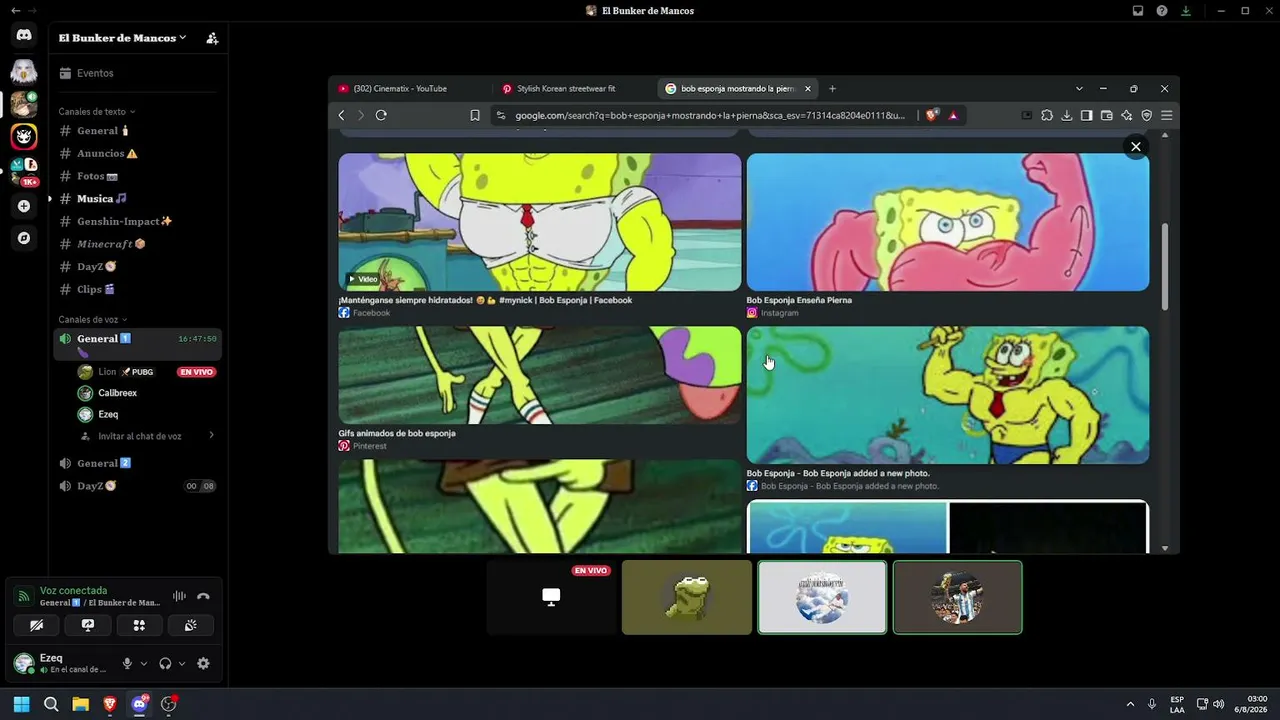Image resolution: width=1280 pixels, height=720 pixels.
Task: Go back in the streamed browser
Action: (341, 115)
